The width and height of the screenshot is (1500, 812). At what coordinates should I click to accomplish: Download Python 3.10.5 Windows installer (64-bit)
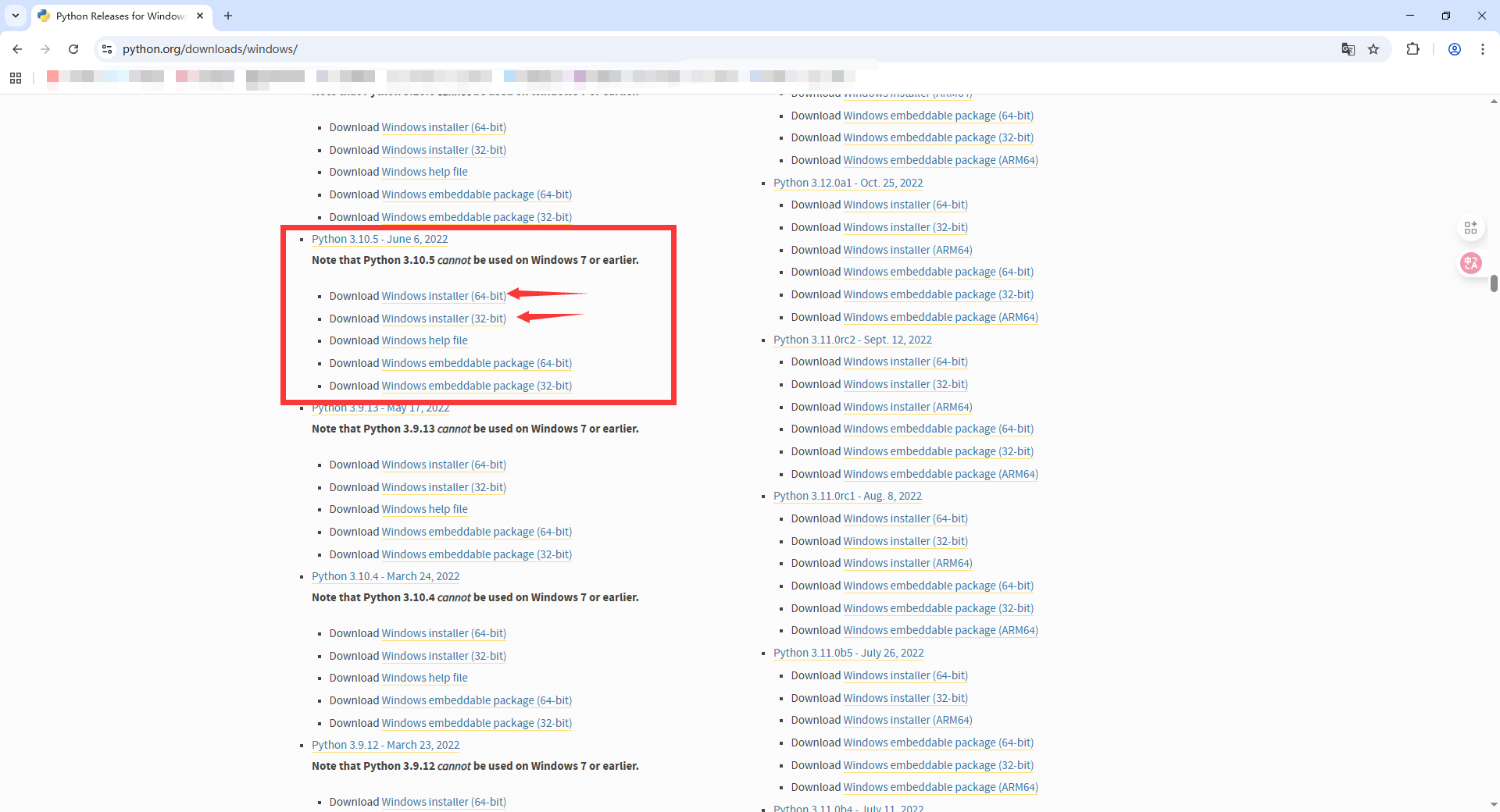pos(444,296)
